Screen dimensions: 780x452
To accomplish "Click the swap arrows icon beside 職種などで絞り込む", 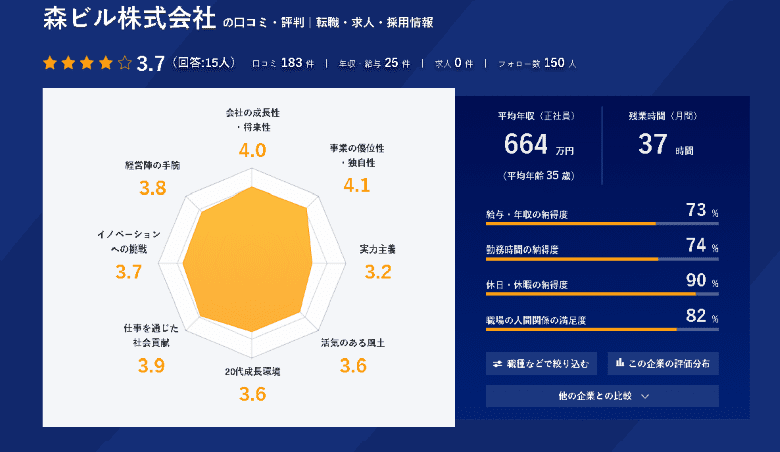I will pos(497,364).
